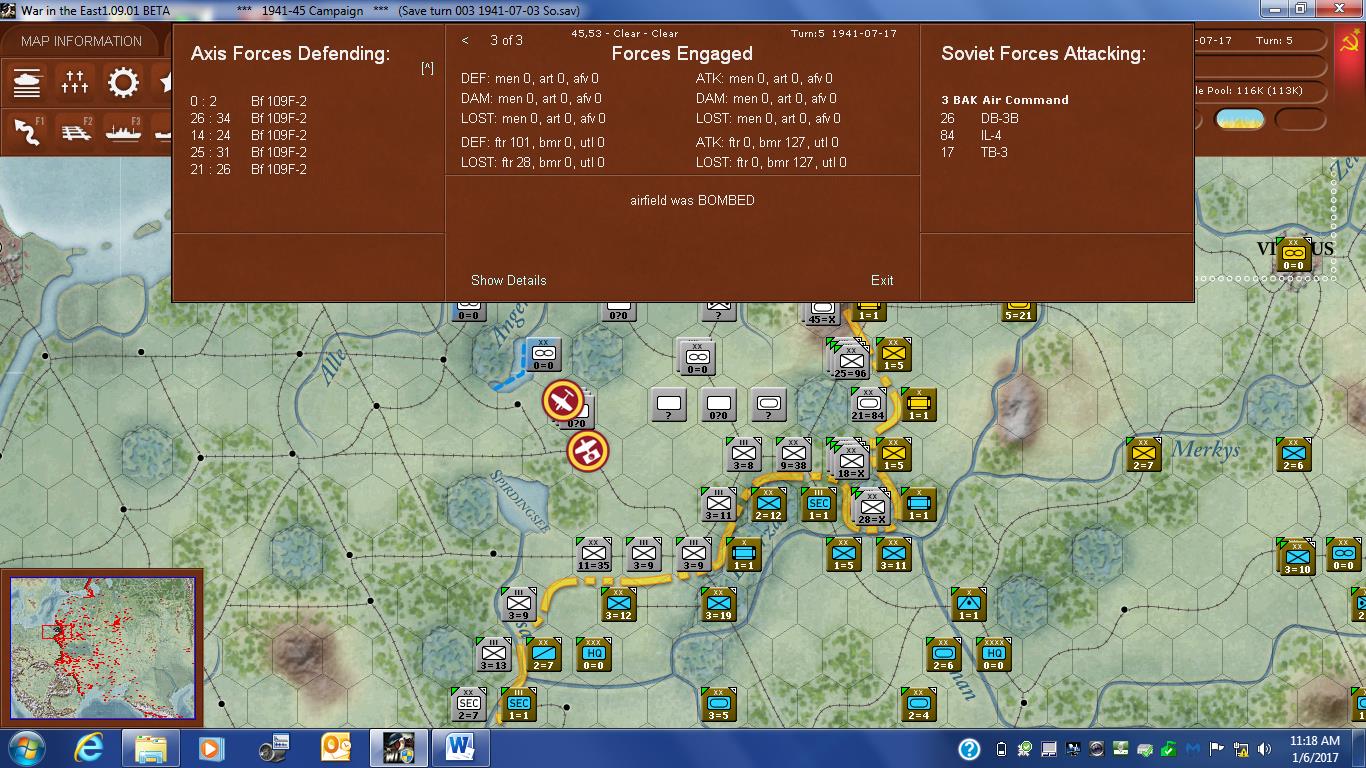Screen dimensions: 1366x768
Task: Click the help question mark tray icon
Action: pyautogui.click(x=969, y=749)
